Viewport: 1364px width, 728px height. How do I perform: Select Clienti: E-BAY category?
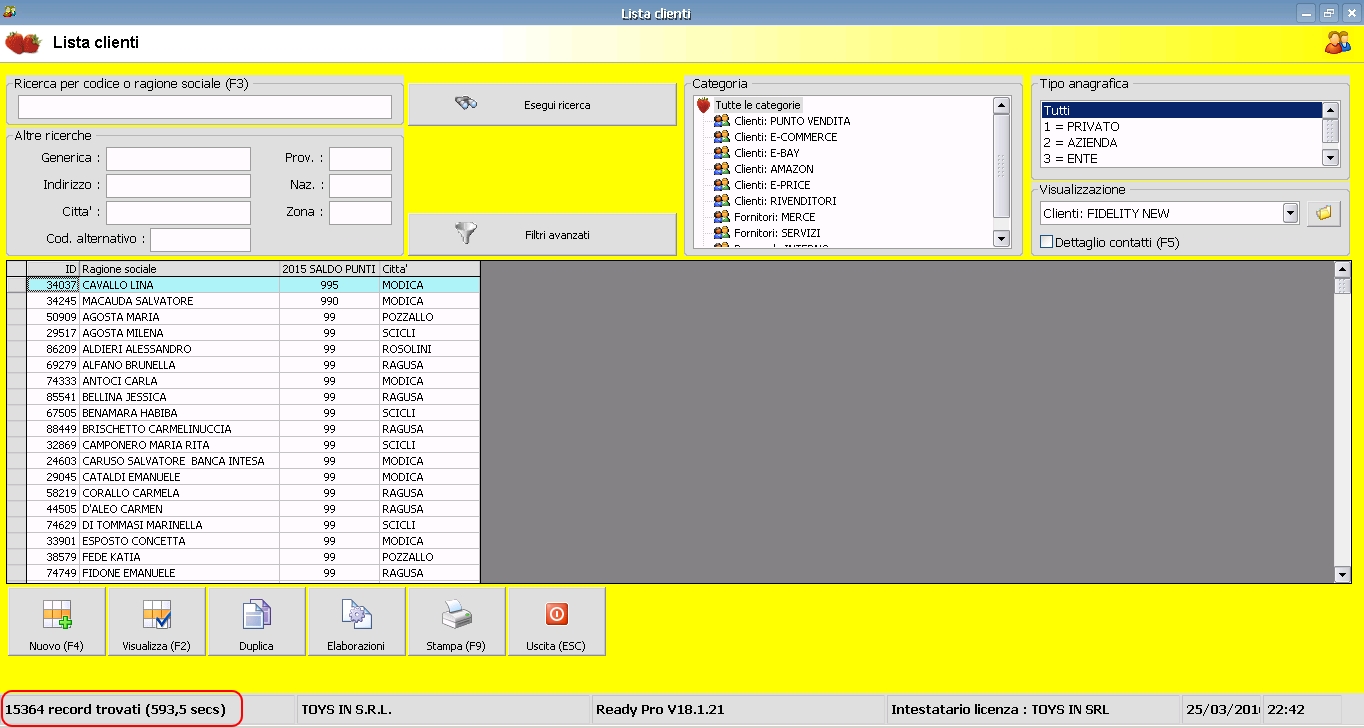pos(766,153)
